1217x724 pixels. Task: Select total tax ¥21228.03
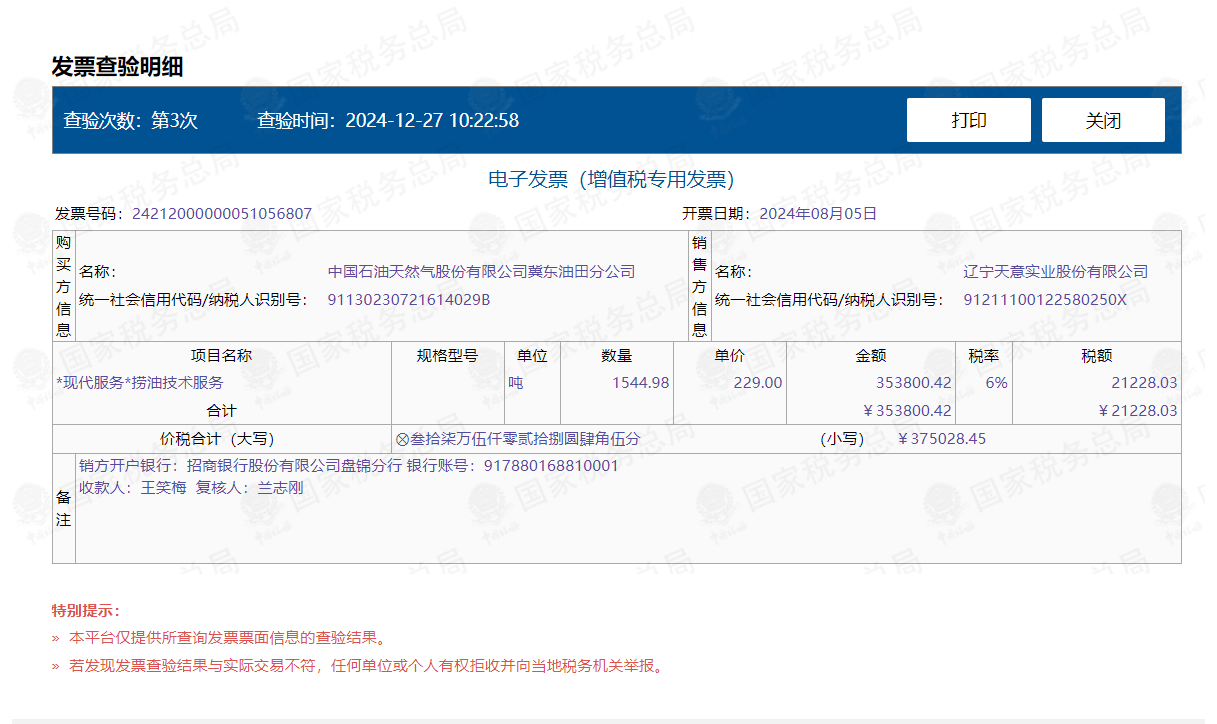point(1138,410)
